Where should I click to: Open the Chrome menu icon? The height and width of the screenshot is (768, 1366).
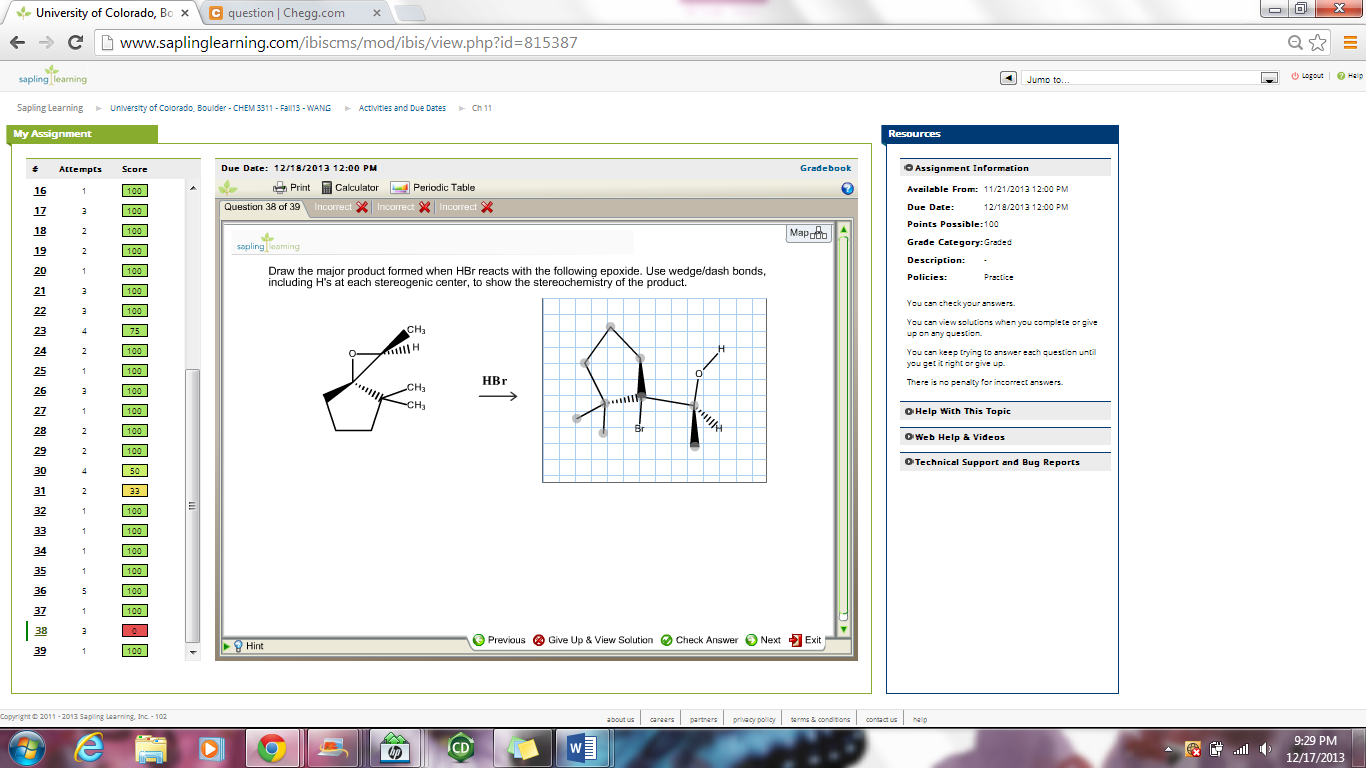click(x=1350, y=43)
